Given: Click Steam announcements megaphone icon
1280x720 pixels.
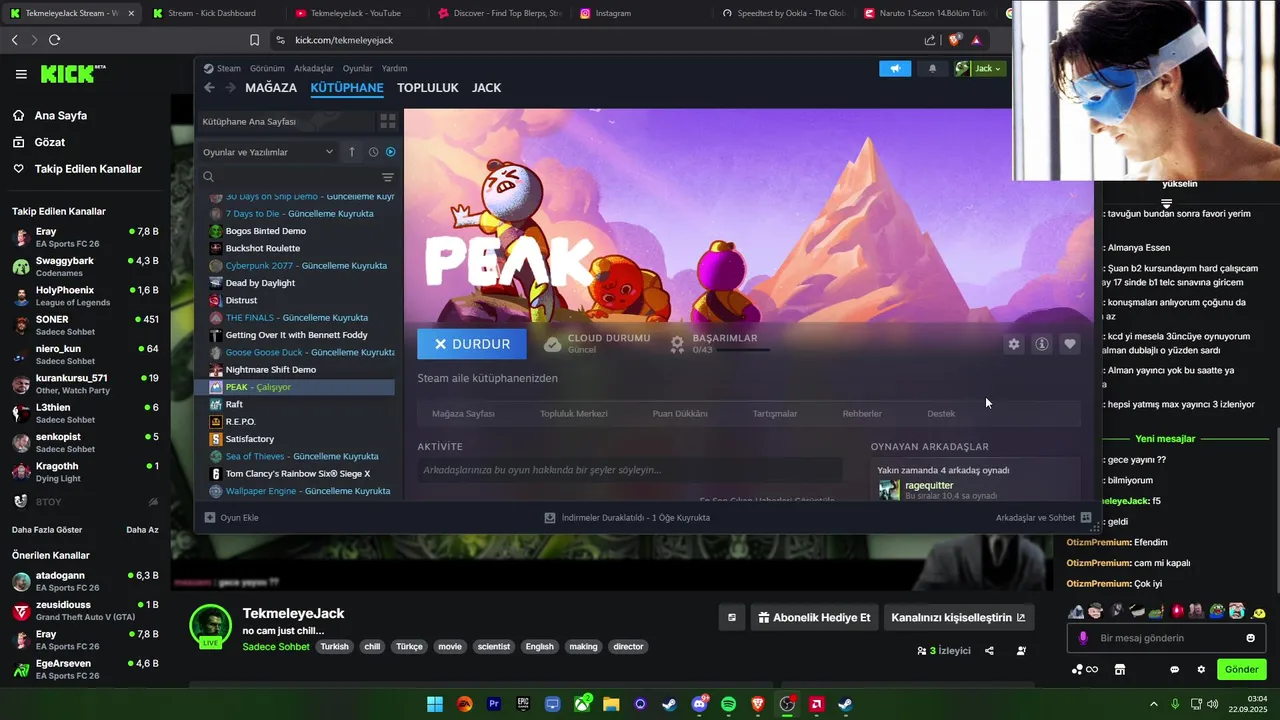Looking at the screenshot, I should click(895, 68).
